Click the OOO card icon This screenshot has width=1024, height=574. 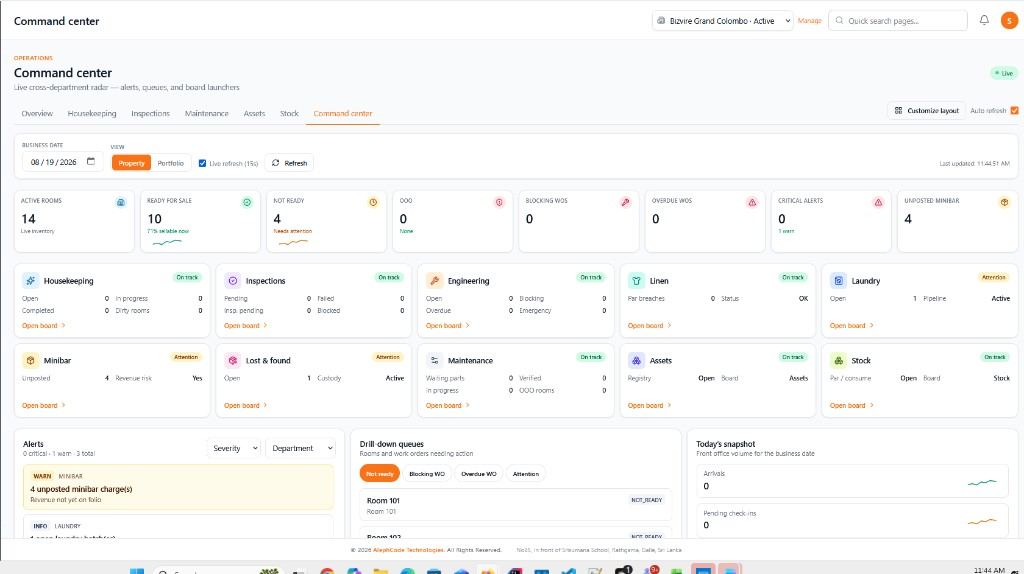[x=499, y=202]
